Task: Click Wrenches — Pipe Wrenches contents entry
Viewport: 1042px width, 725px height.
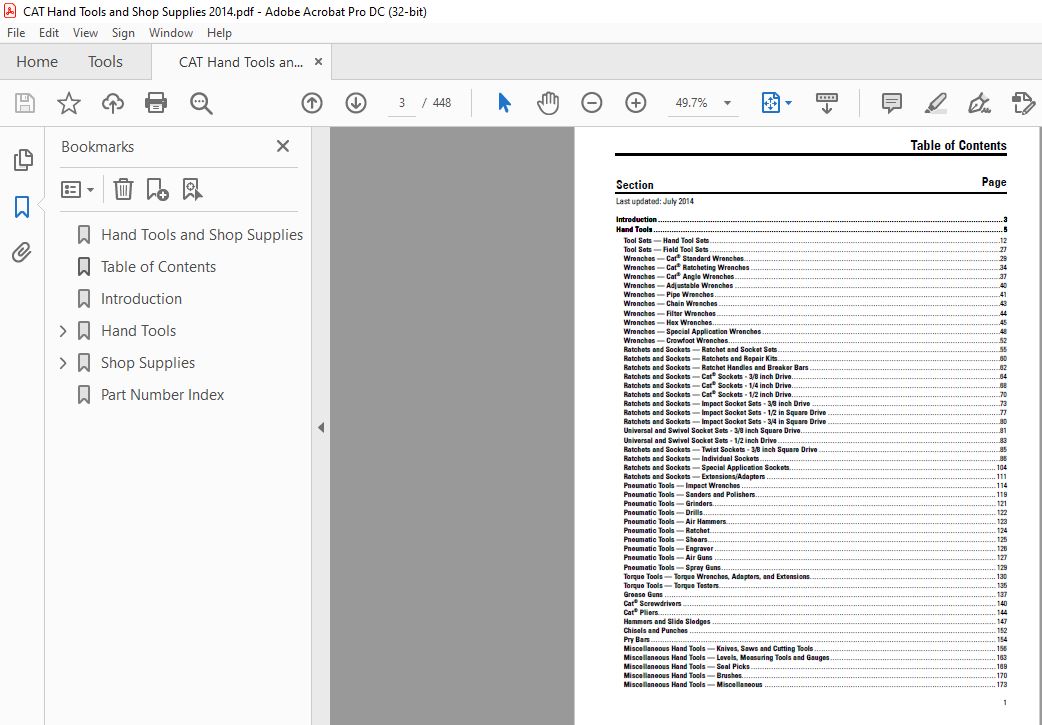Action: pyautogui.click(x=815, y=294)
